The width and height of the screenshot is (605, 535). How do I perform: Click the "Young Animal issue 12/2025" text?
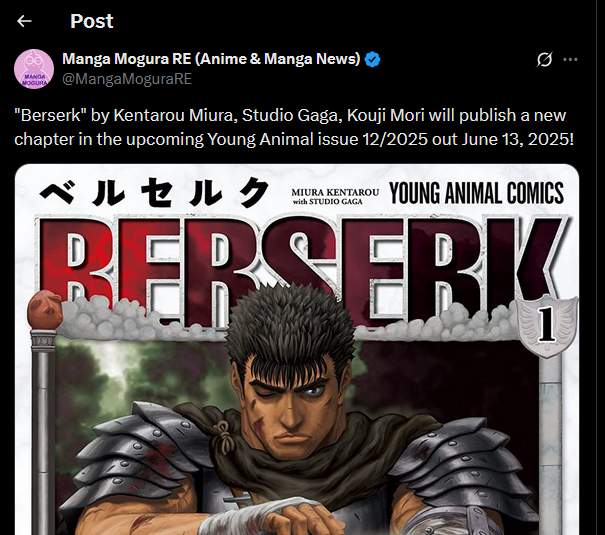coord(317,139)
